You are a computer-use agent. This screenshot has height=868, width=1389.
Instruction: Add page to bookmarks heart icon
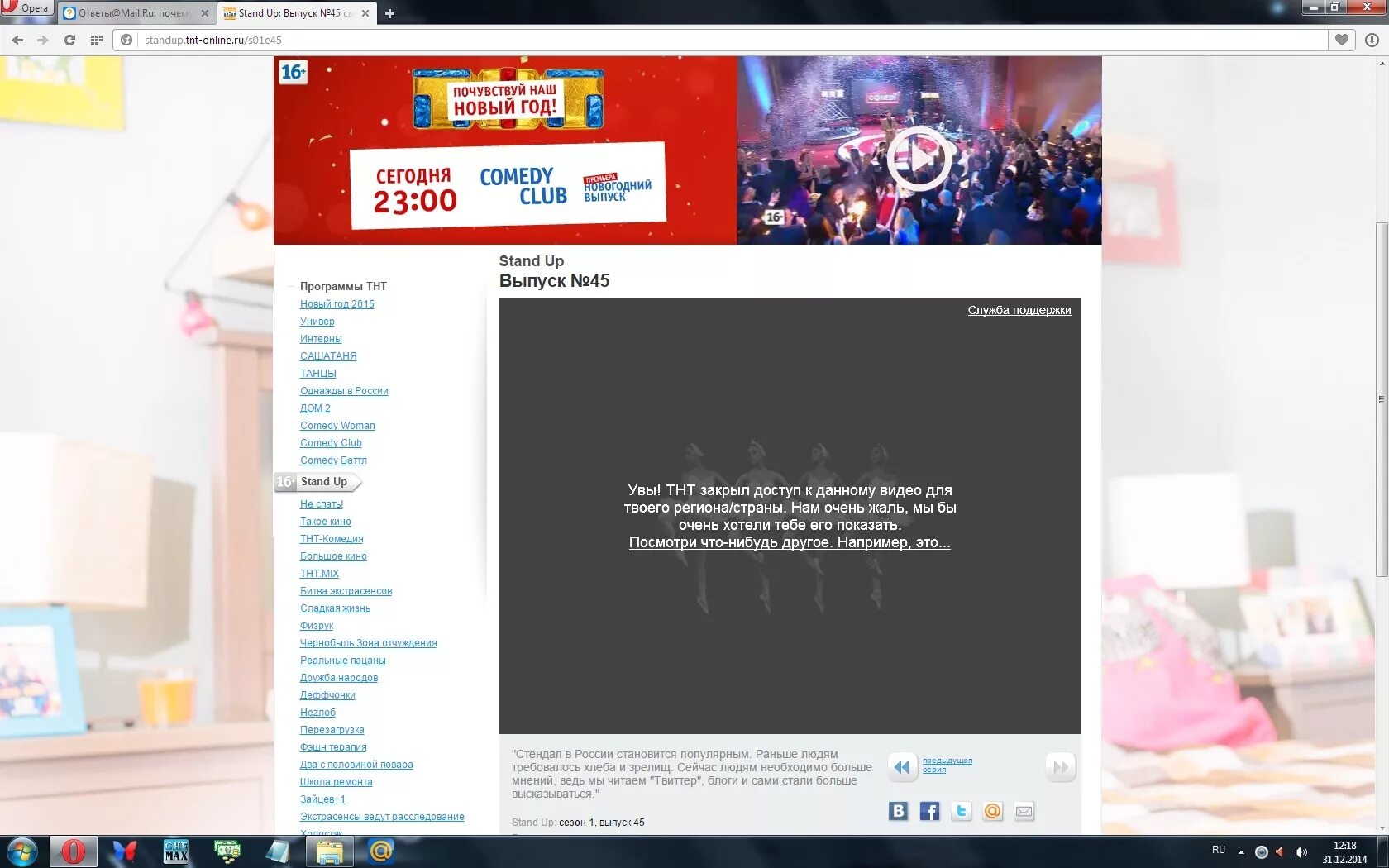tap(1342, 40)
